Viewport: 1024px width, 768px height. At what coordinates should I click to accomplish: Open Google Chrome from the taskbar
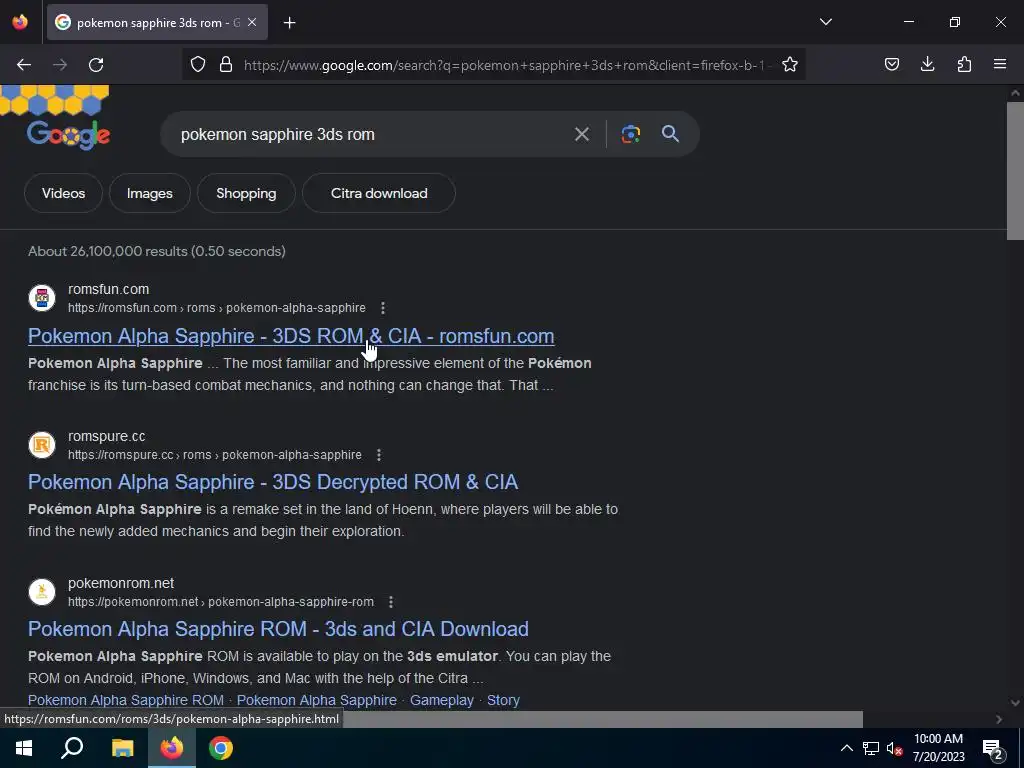221,748
